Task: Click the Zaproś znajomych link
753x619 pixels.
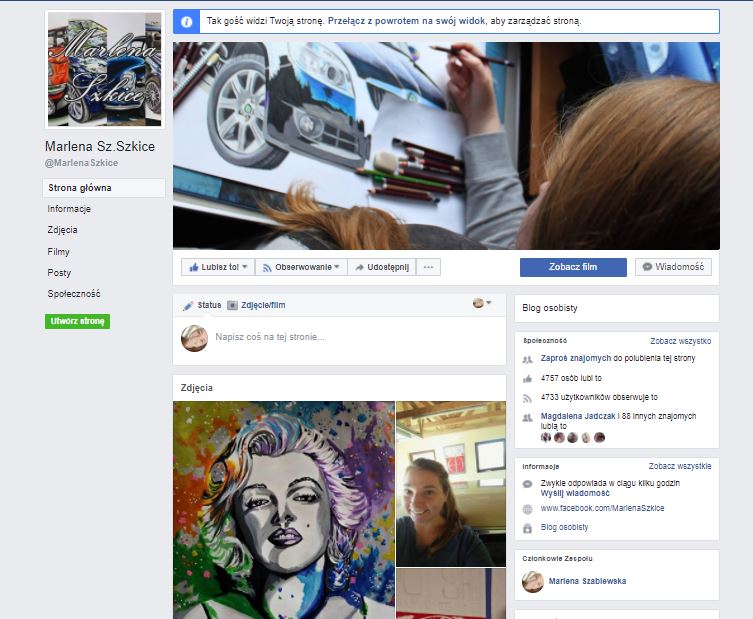Action: point(576,358)
